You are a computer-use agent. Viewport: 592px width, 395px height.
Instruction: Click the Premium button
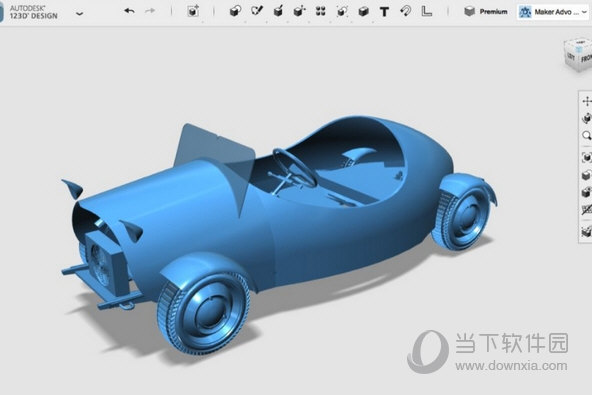pyautogui.click(x=486, y=12)
